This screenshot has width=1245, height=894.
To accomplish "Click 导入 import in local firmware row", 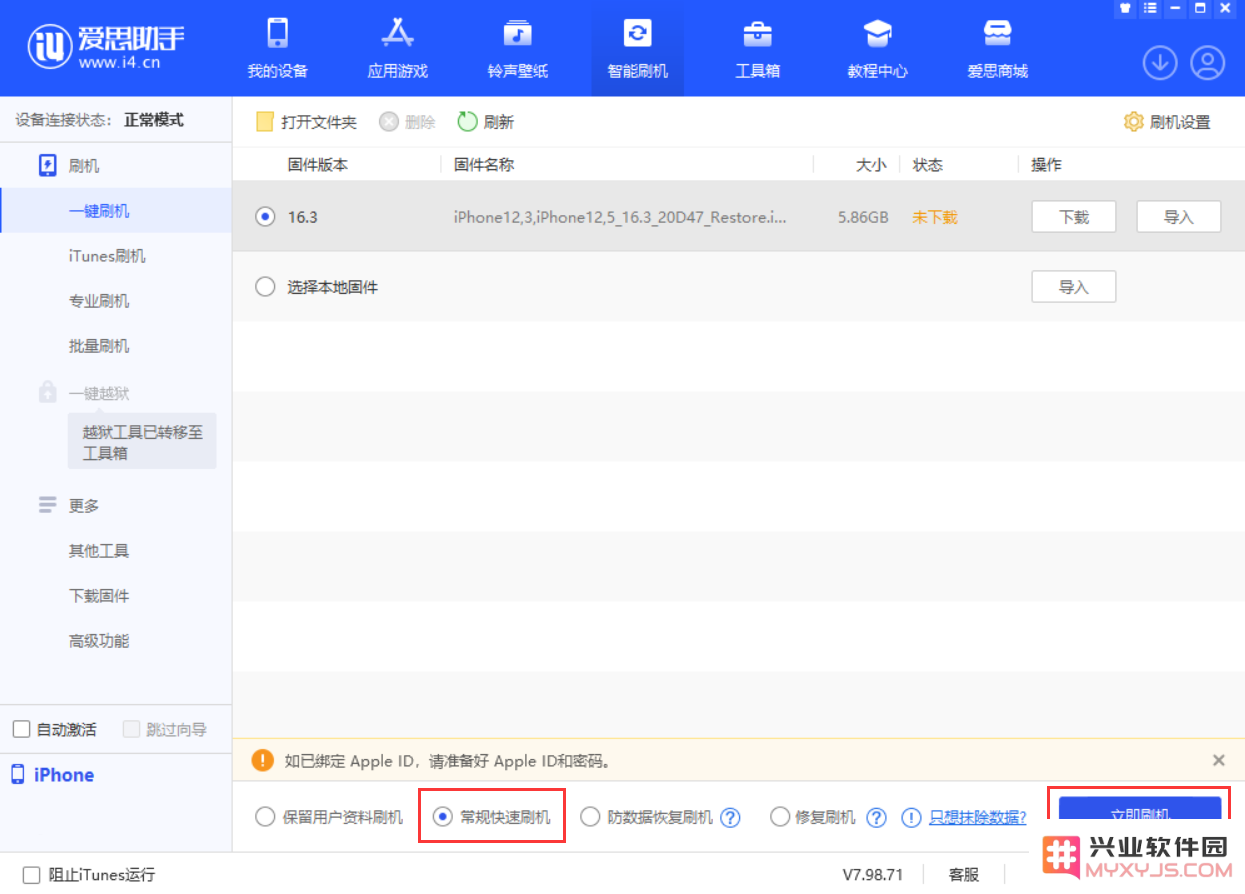I will click(x=1074, y=287).
